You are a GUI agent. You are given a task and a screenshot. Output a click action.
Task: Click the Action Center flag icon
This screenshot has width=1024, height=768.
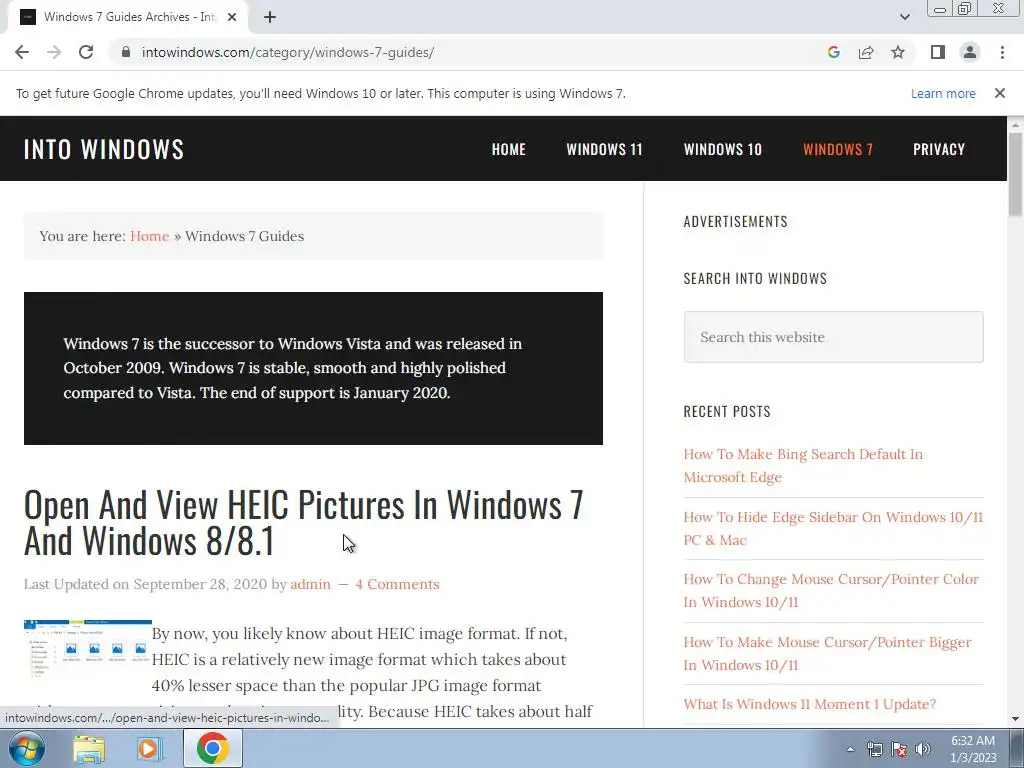[x=899, y=749]
